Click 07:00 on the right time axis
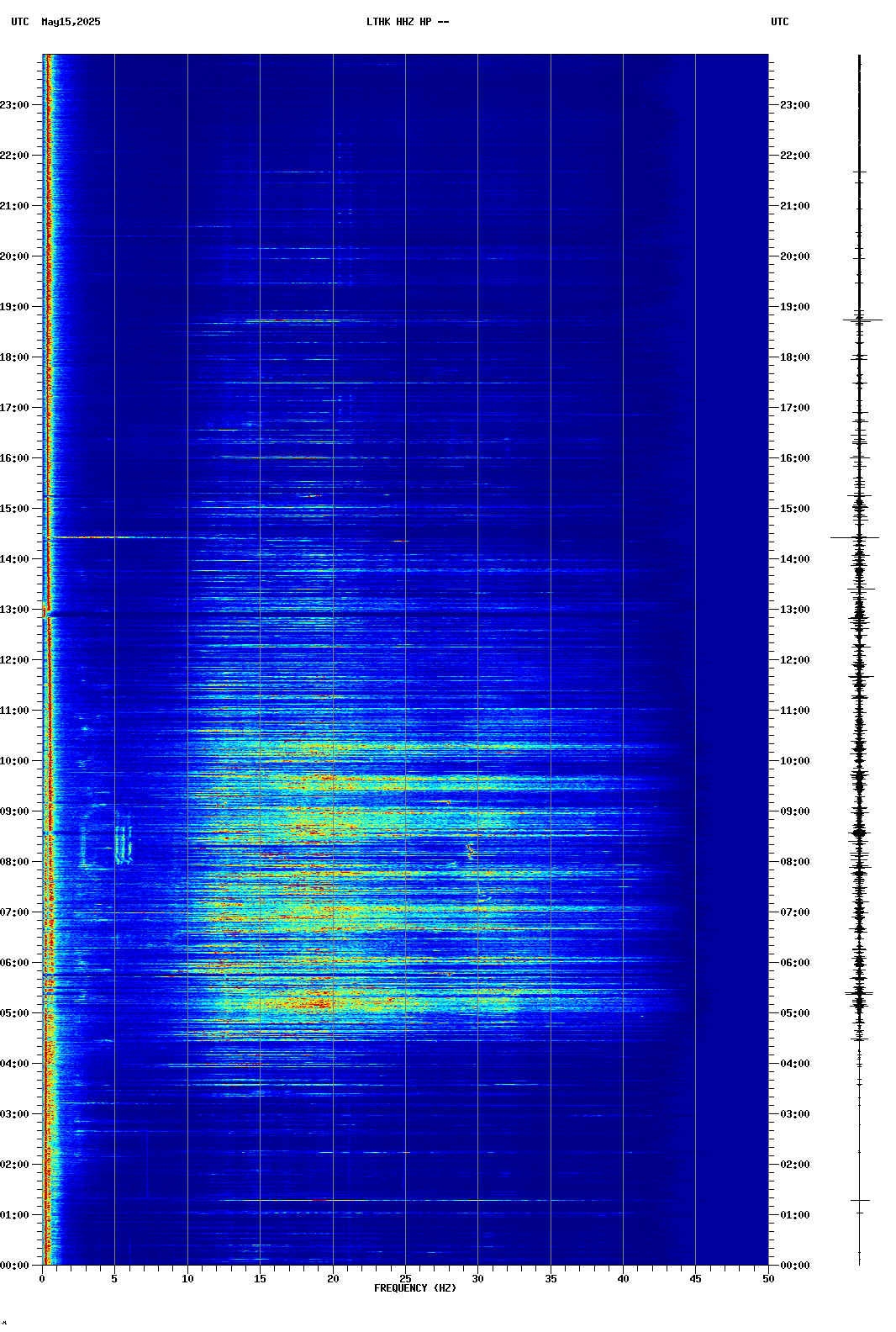The height and width of the screenshot is (1332, 896). click(795, 912)
